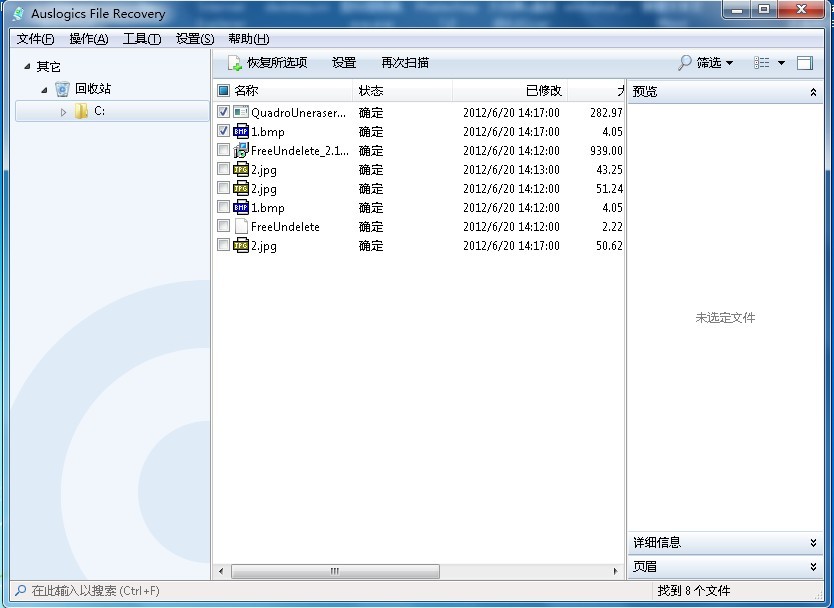
Task: Uncheck the QuadroUneraser file checkbox
Action: coord(223,113)
